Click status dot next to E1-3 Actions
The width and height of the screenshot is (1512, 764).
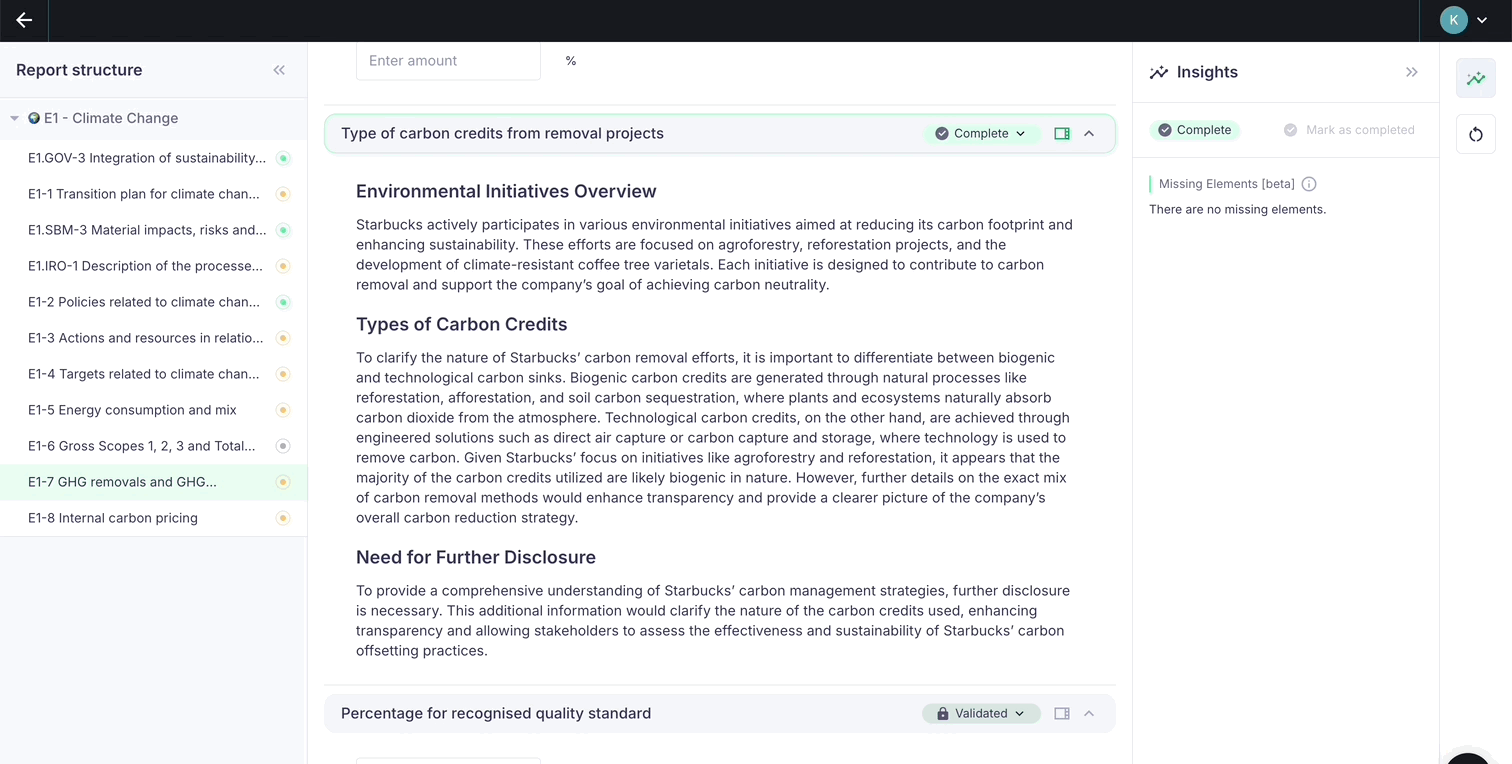click(x=283, y=338)
